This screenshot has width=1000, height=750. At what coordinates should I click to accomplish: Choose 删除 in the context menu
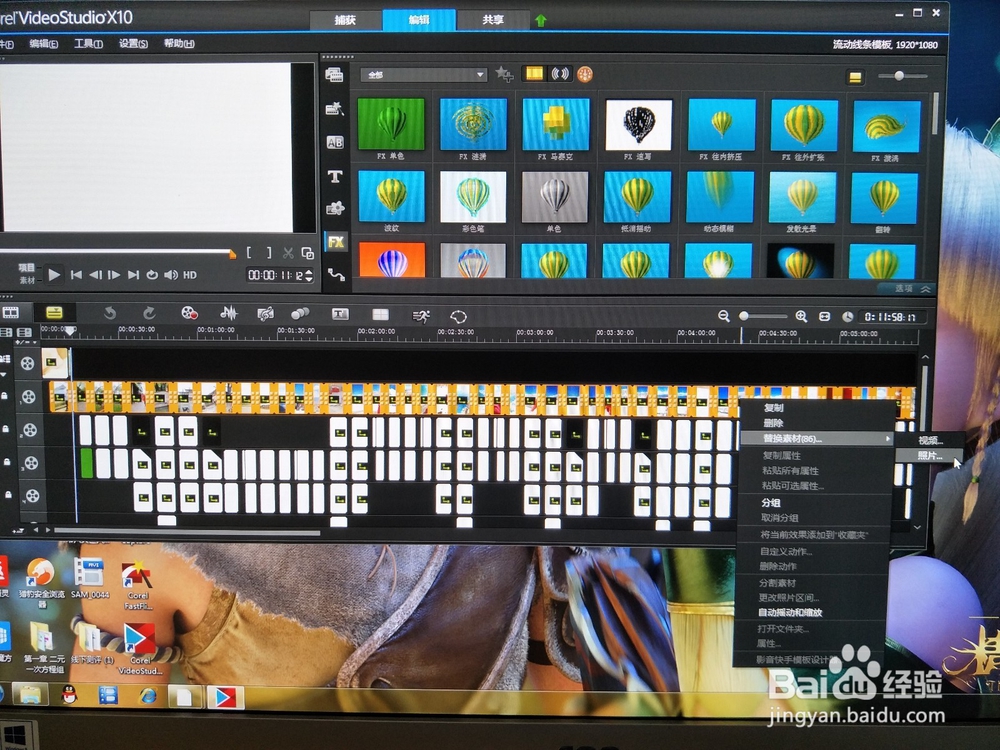coord(774,423)
